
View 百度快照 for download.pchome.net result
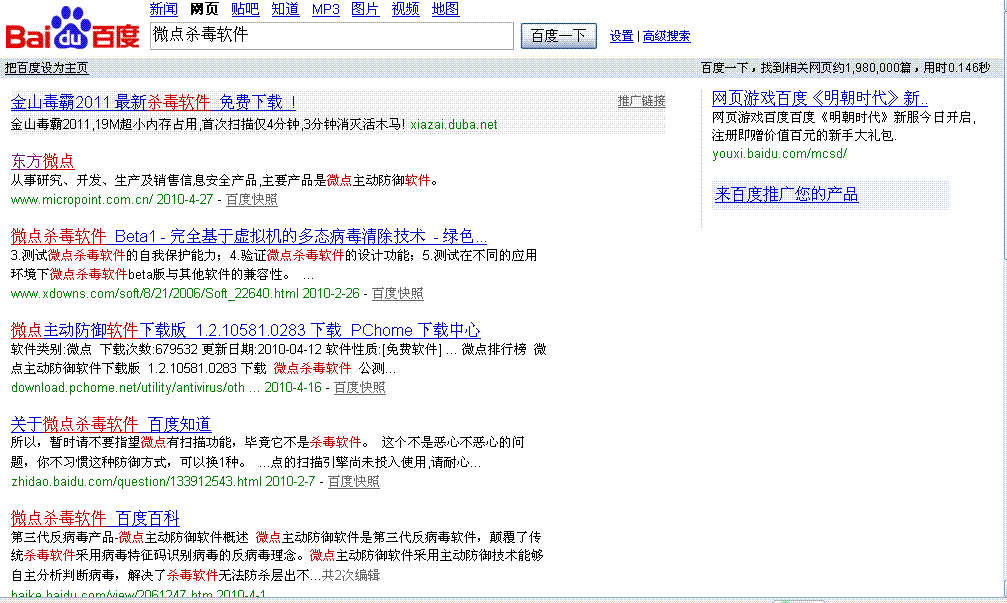coord(360,387)
